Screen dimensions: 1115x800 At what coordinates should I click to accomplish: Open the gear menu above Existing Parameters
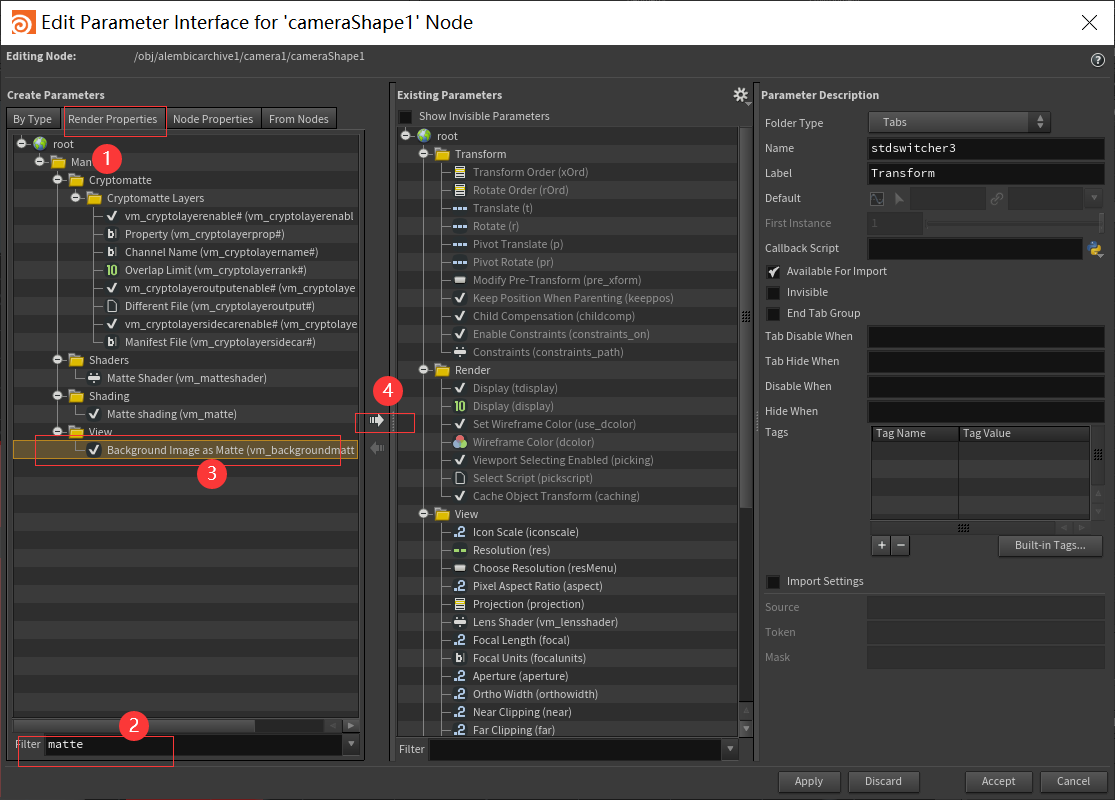(x=741, y=95)
